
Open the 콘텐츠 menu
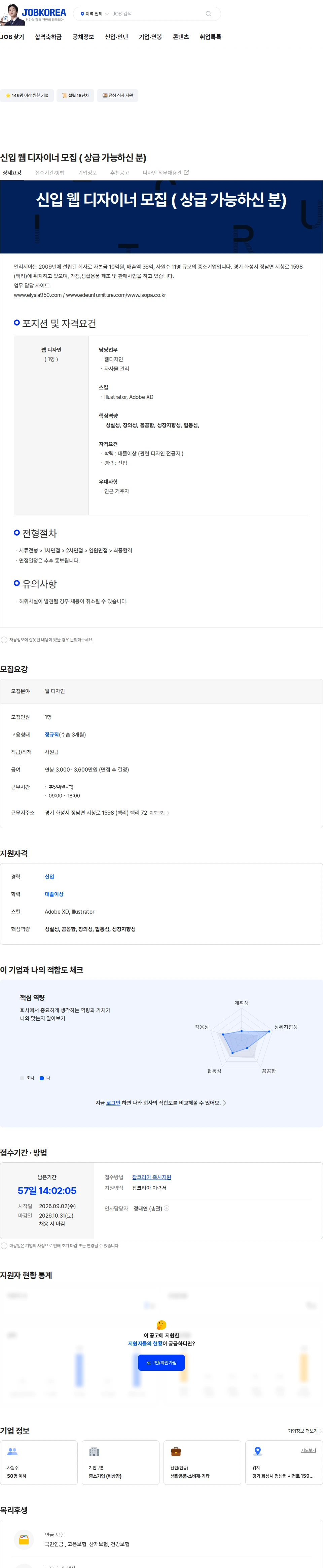click(181, 37)
